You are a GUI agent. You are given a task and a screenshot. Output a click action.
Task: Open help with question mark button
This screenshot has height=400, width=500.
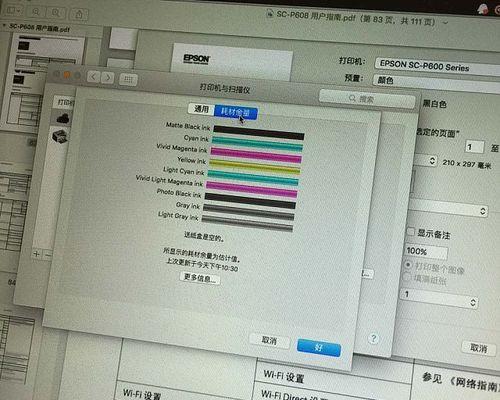pos(373,338)
